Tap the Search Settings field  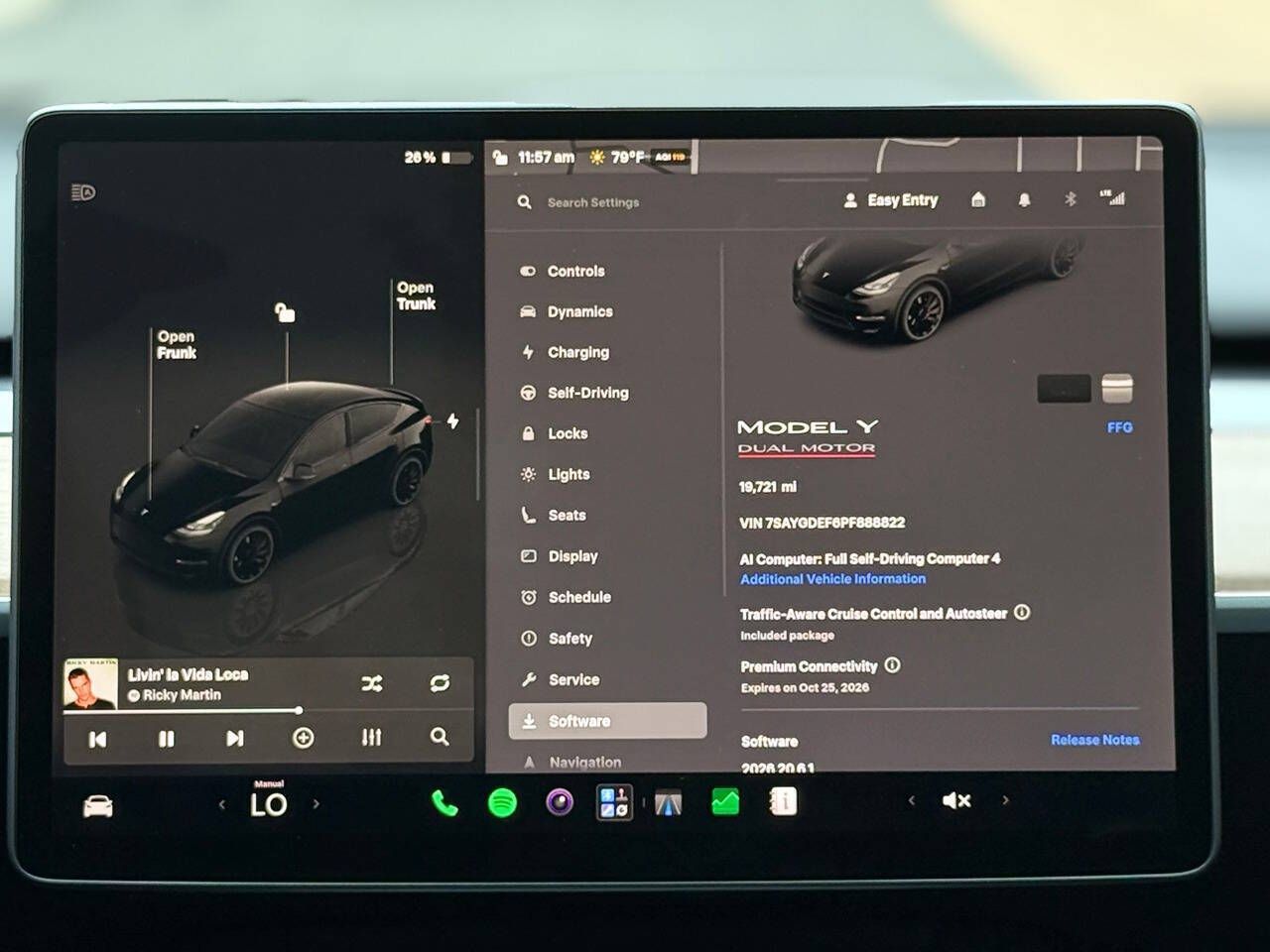593,202
